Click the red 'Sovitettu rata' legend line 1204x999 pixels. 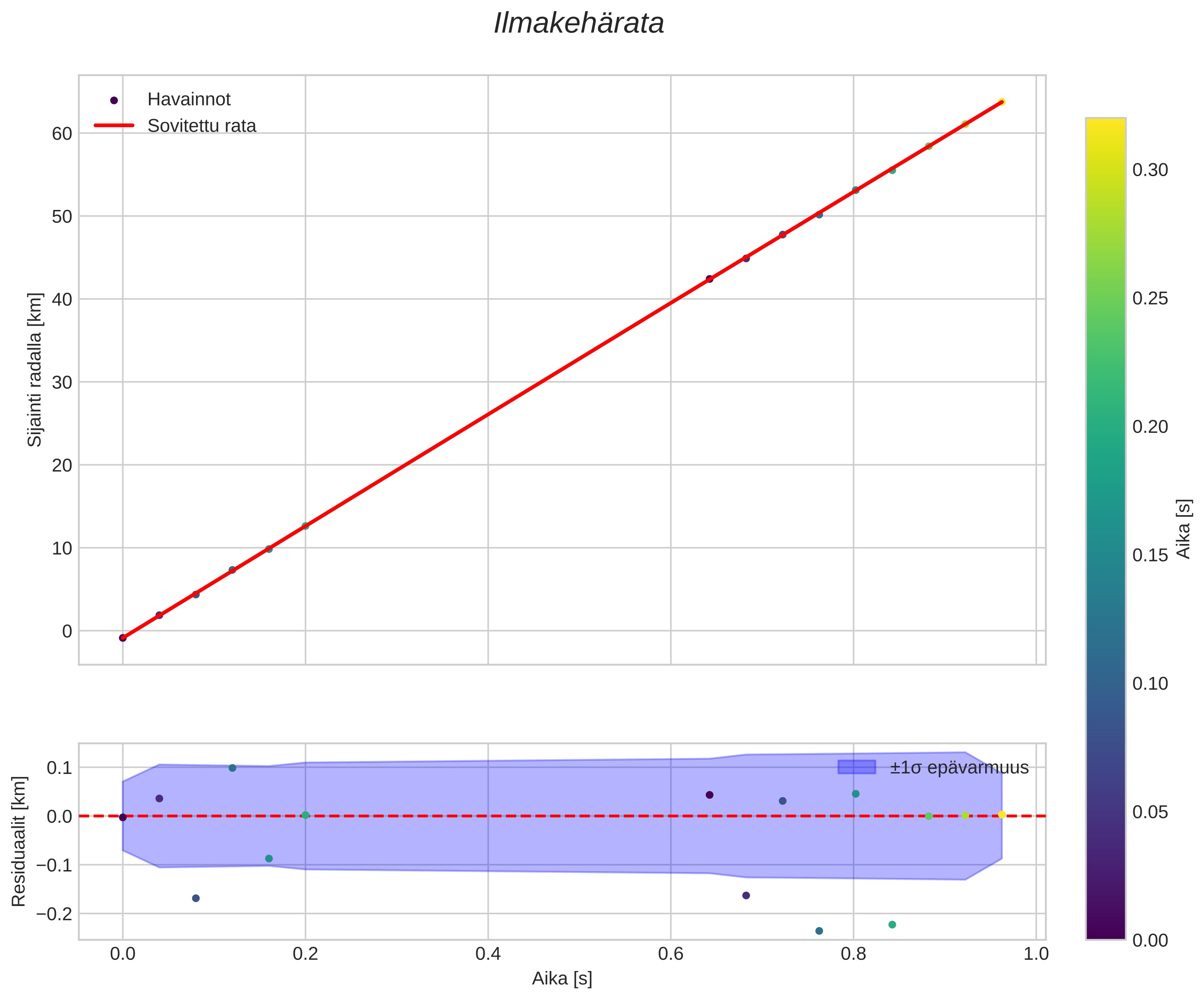(114, 125)
